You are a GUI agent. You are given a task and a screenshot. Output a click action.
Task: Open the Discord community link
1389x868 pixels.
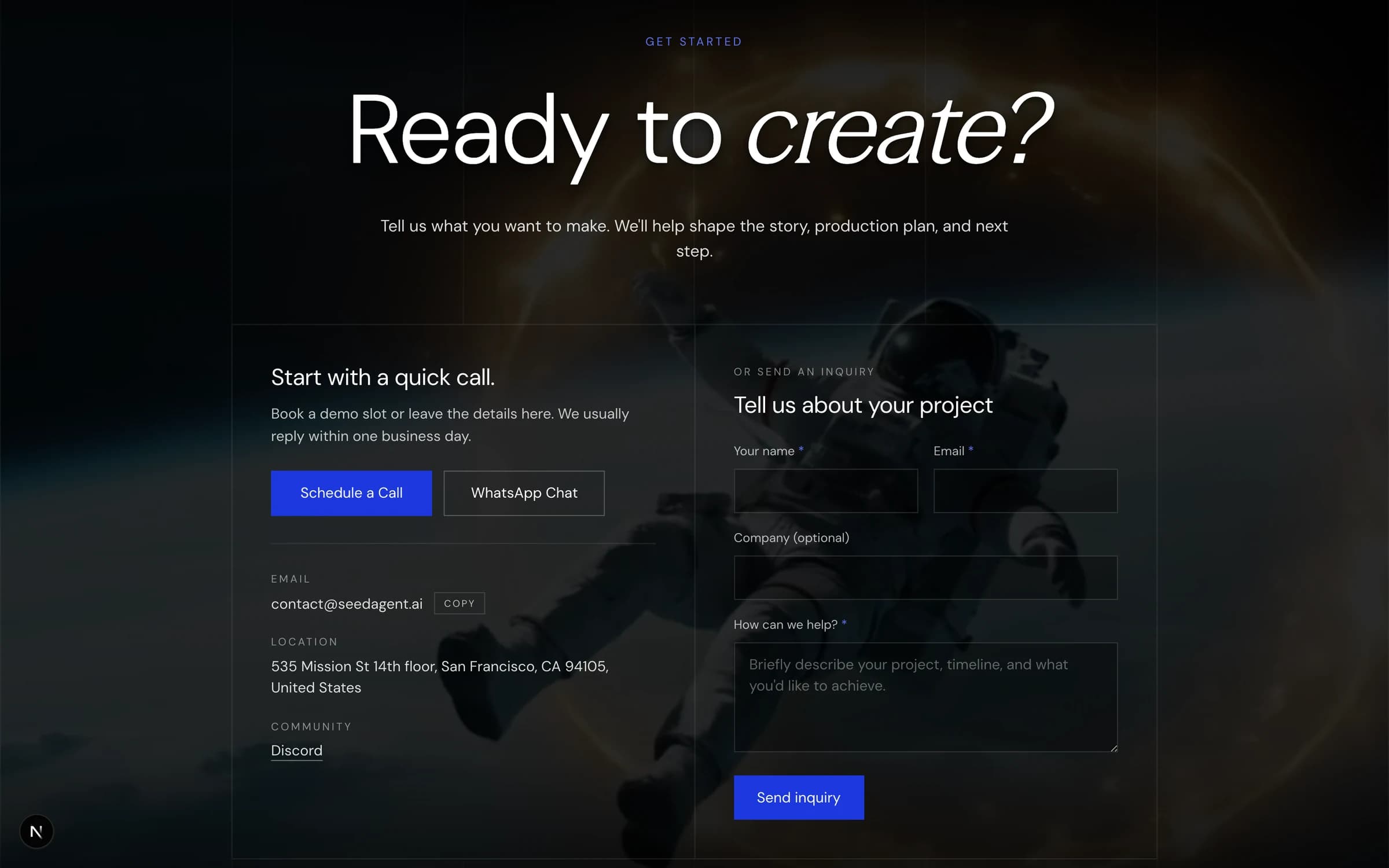[x=296, y=751]
